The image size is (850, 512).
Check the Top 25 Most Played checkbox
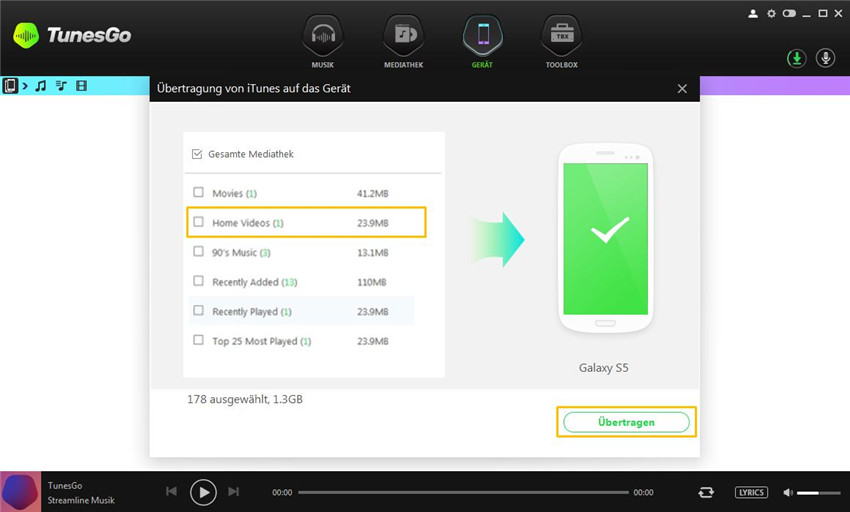198,340
